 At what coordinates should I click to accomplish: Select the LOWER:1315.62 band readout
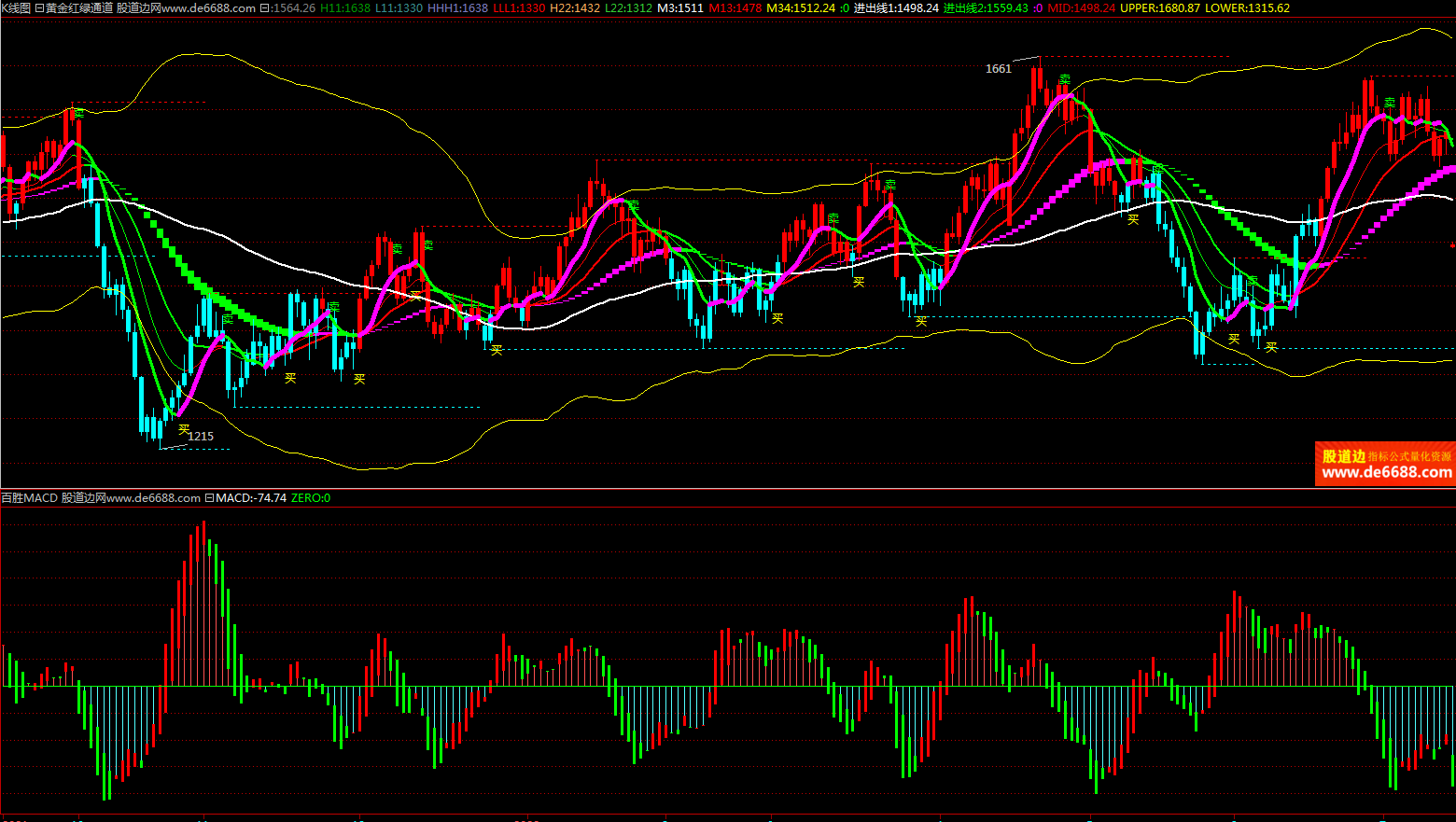point(1247,7)
